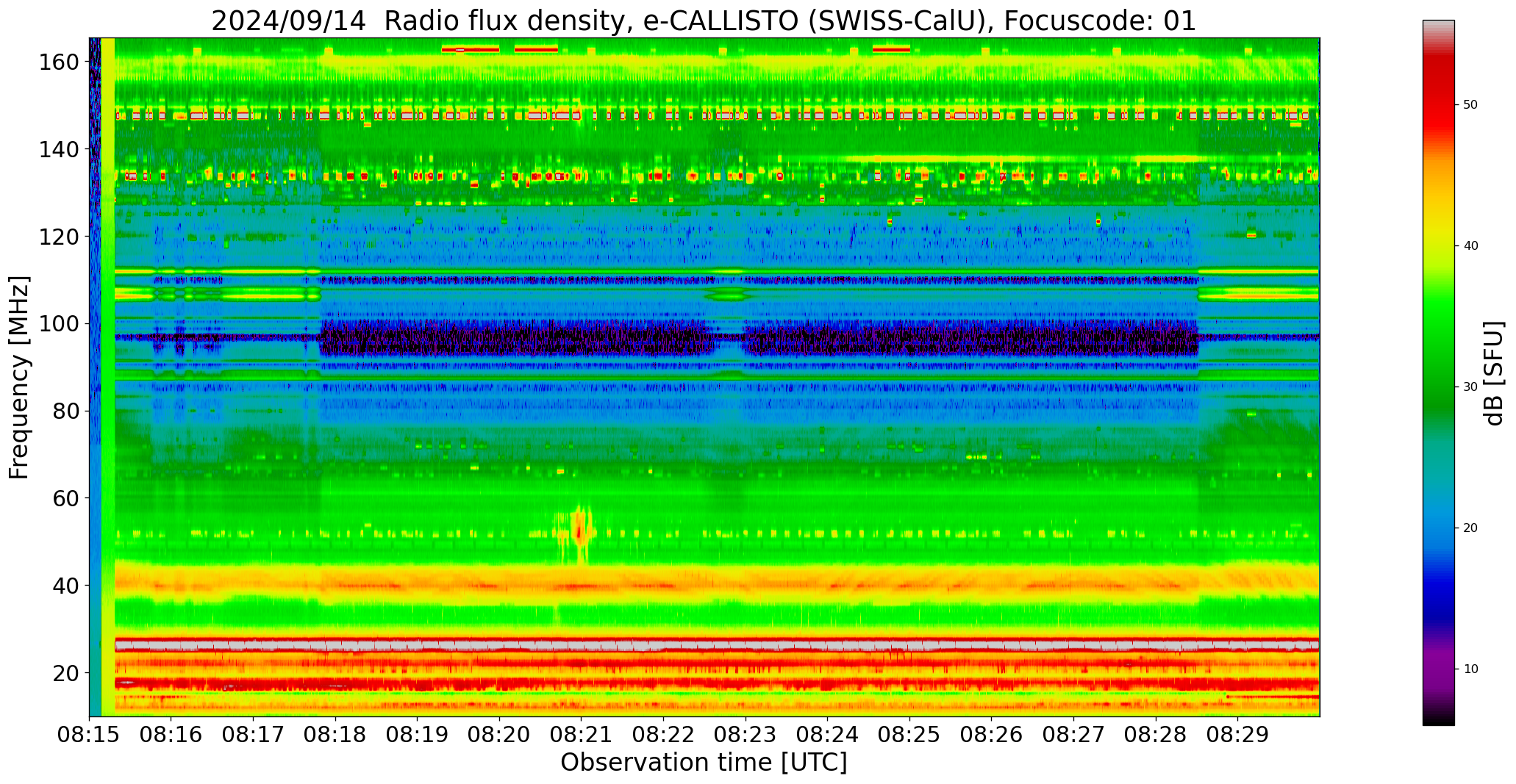Click the 'dB [SFU]' colorbar label
Viewport: 1516px width, 784px height.
[1494, 373]
